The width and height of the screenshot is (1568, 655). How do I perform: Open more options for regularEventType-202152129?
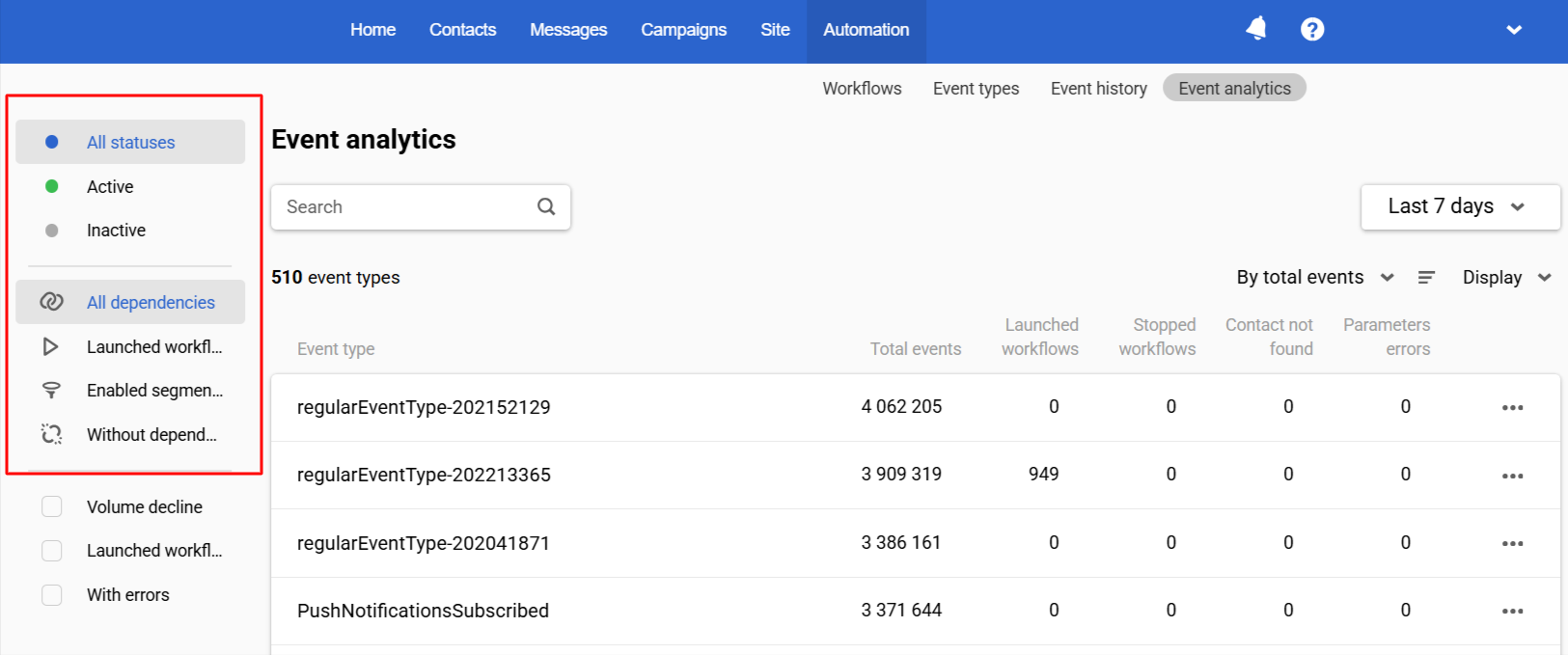click(1512, 407)
